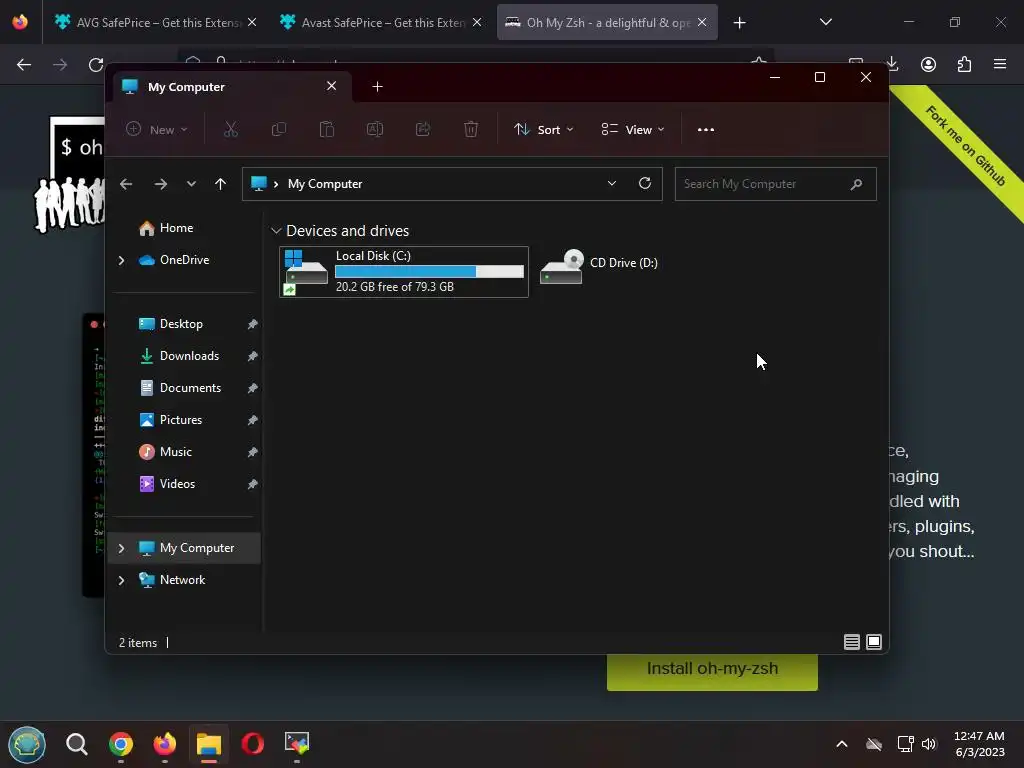Open recent locations chevron dropdown

(191, 184)
